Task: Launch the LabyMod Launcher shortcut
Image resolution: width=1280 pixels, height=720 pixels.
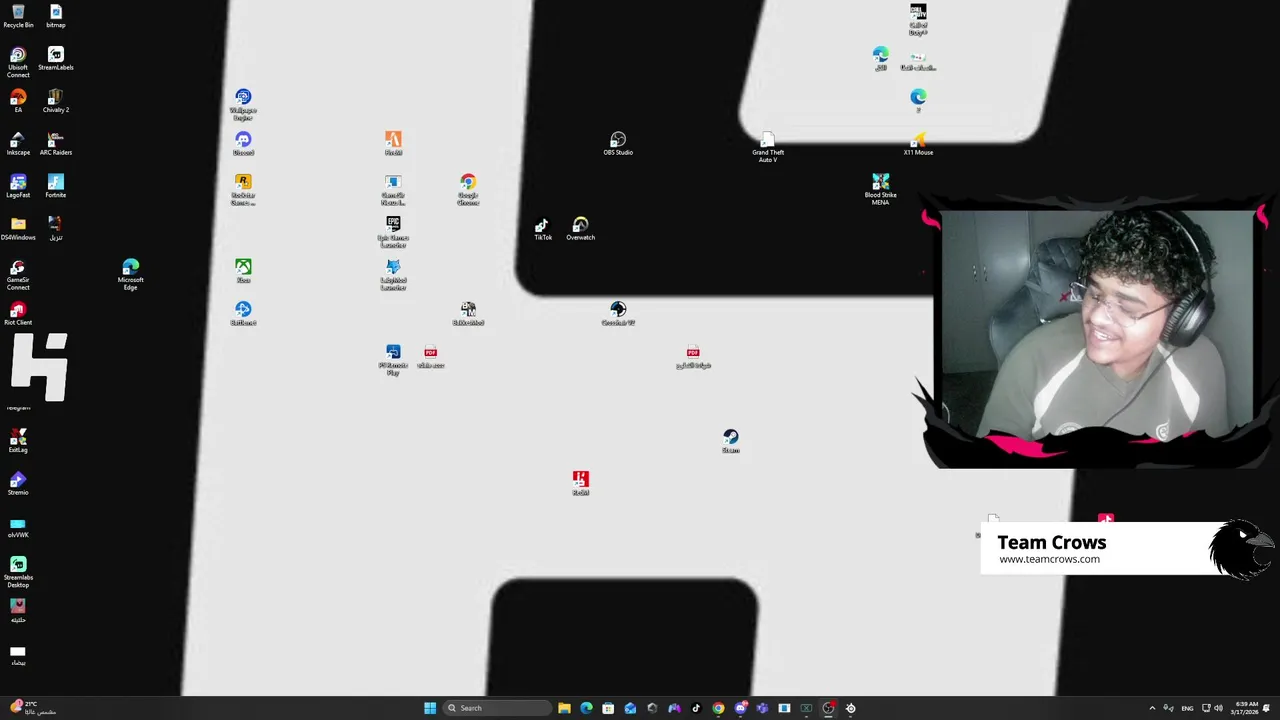Action: click(x=393, y=275)
